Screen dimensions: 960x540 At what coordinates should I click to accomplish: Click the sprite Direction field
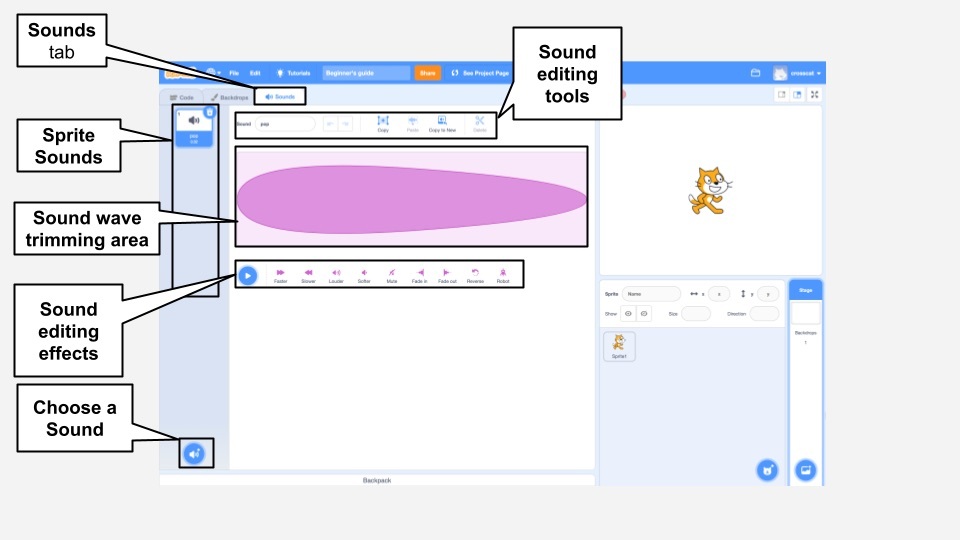[x=764, y=313]
